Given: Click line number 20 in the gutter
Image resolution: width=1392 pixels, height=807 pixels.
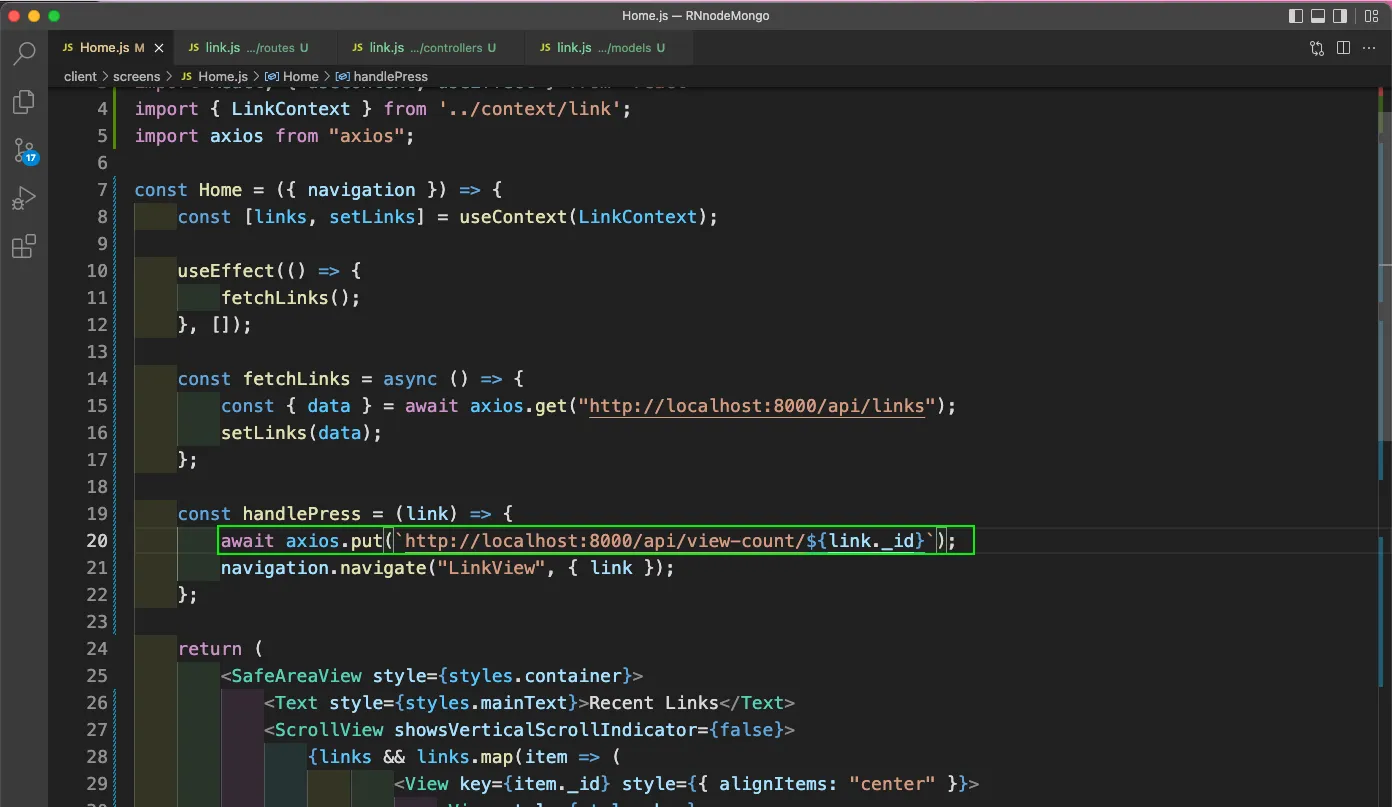Looking at the screenshot, I should click(97, 541).
